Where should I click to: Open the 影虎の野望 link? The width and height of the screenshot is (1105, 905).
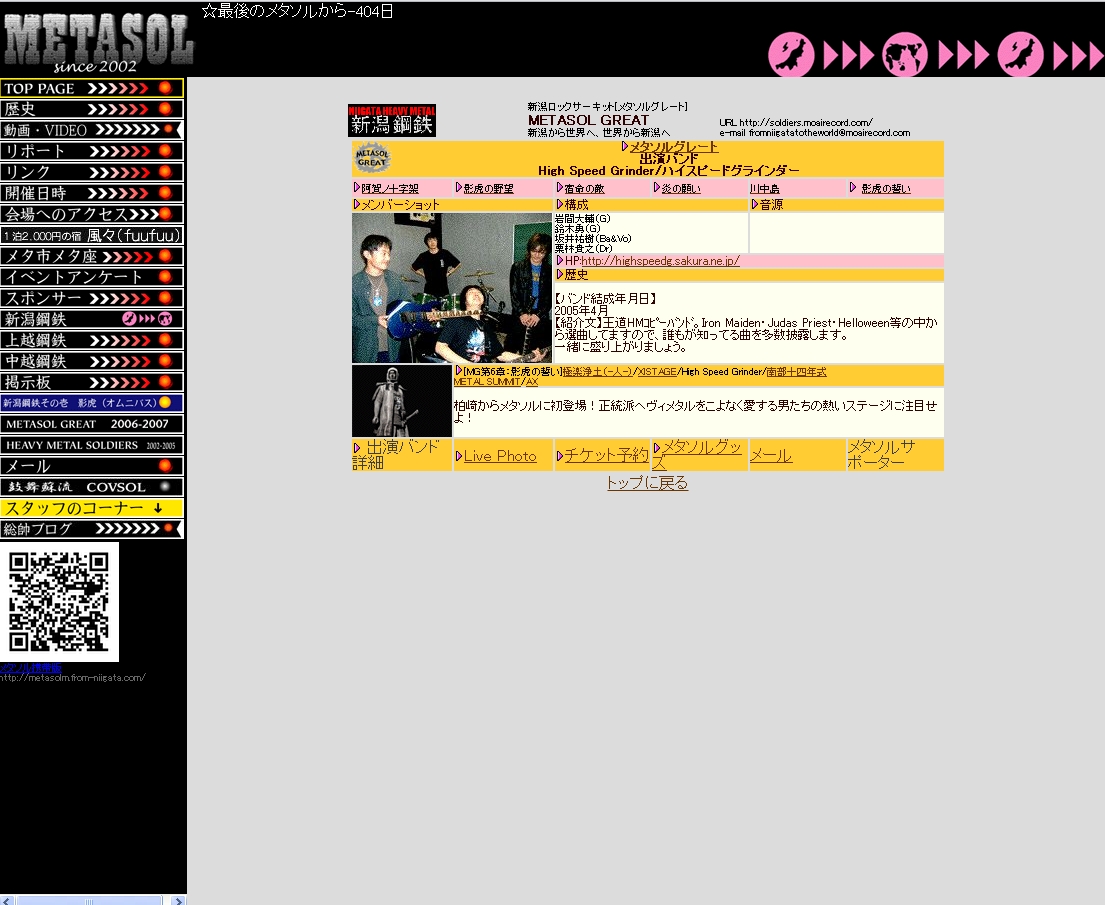pyautogui.click(x=488, y=188)
